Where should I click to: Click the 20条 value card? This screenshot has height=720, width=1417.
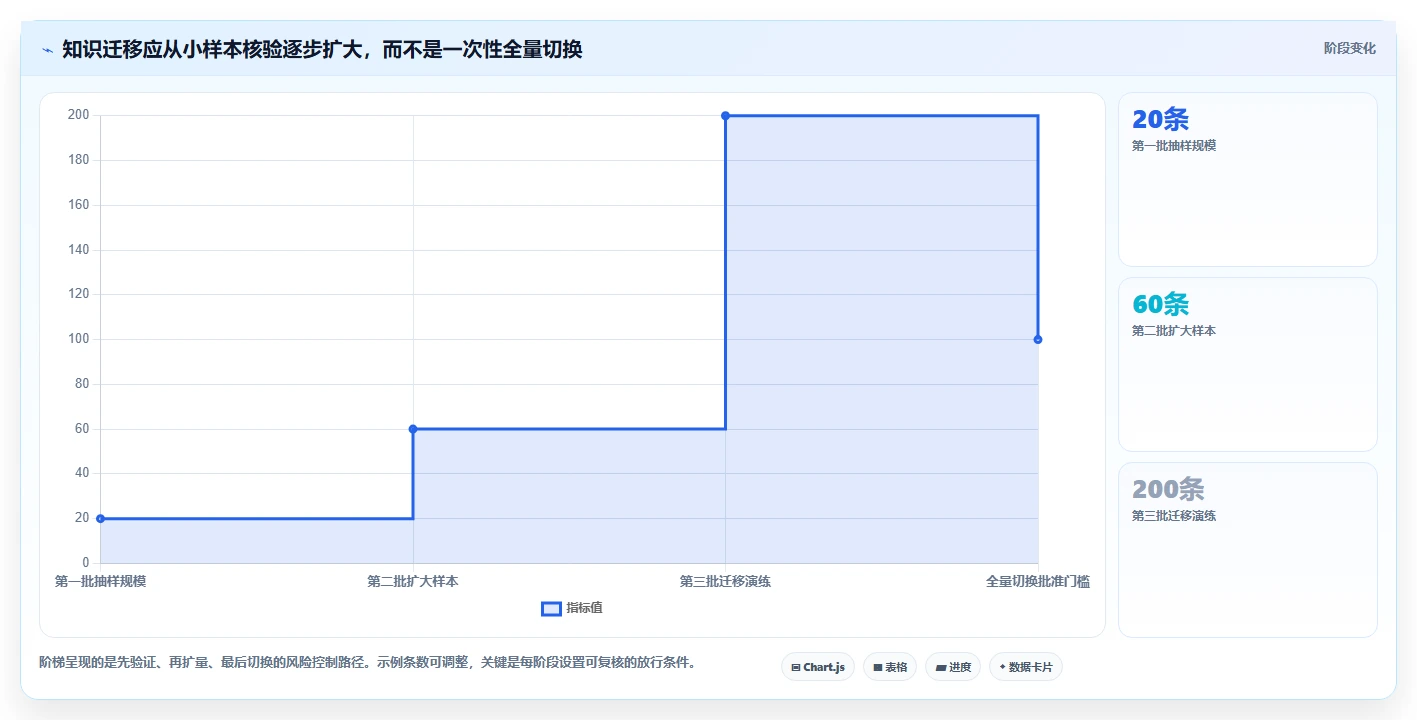click(1247, 179)
